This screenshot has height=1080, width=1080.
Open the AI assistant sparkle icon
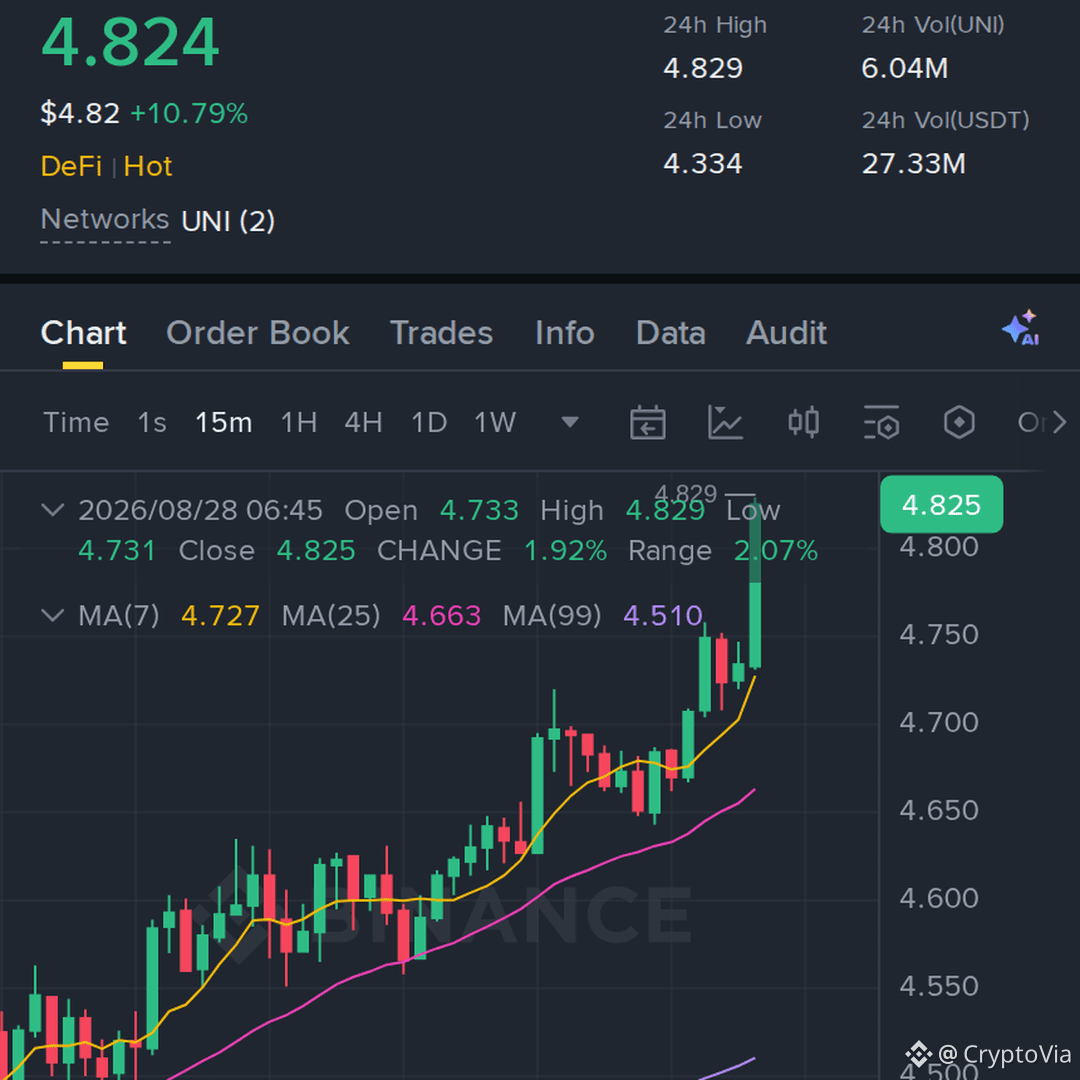[x=1021, y=328]
